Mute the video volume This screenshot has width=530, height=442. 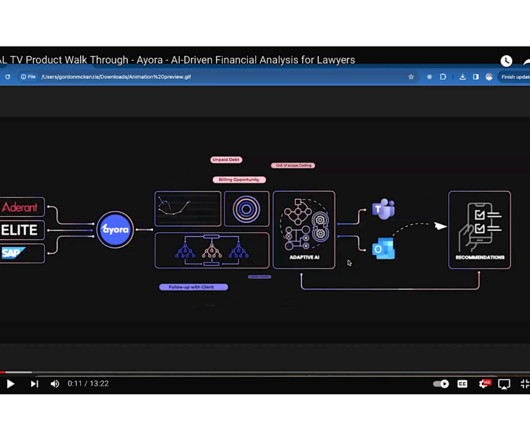point(55,384)
